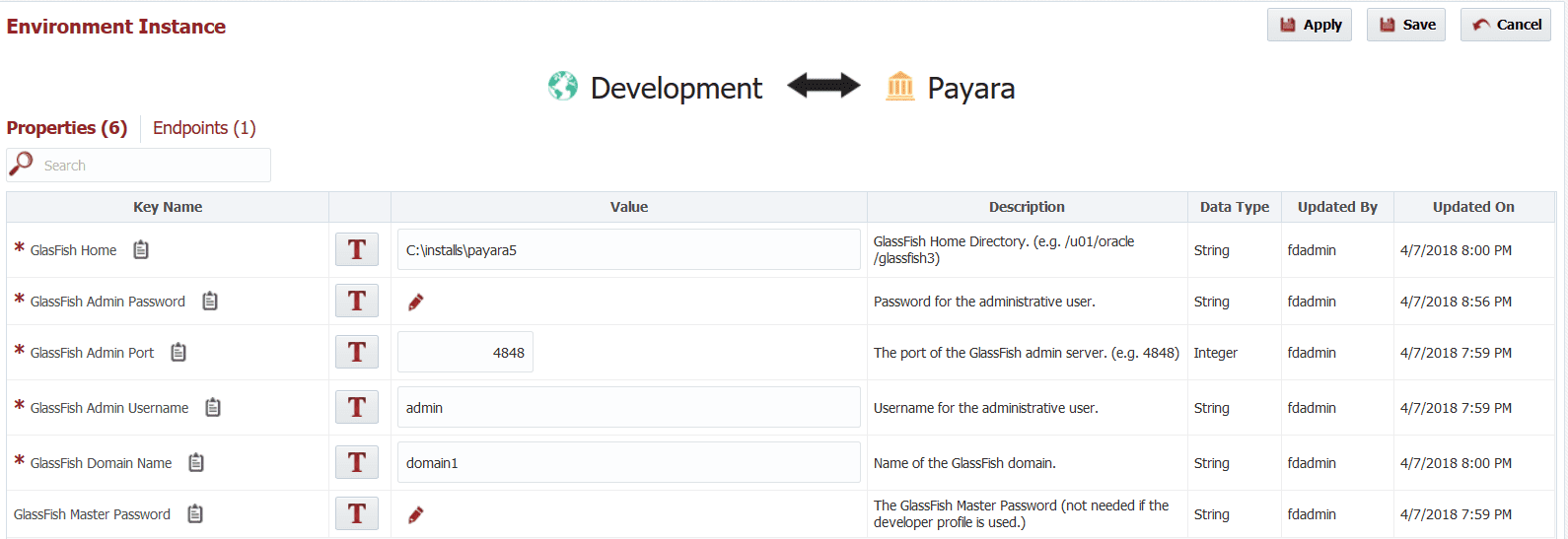
Task: Click the Master Password description text
Action: coord(1021,514)
